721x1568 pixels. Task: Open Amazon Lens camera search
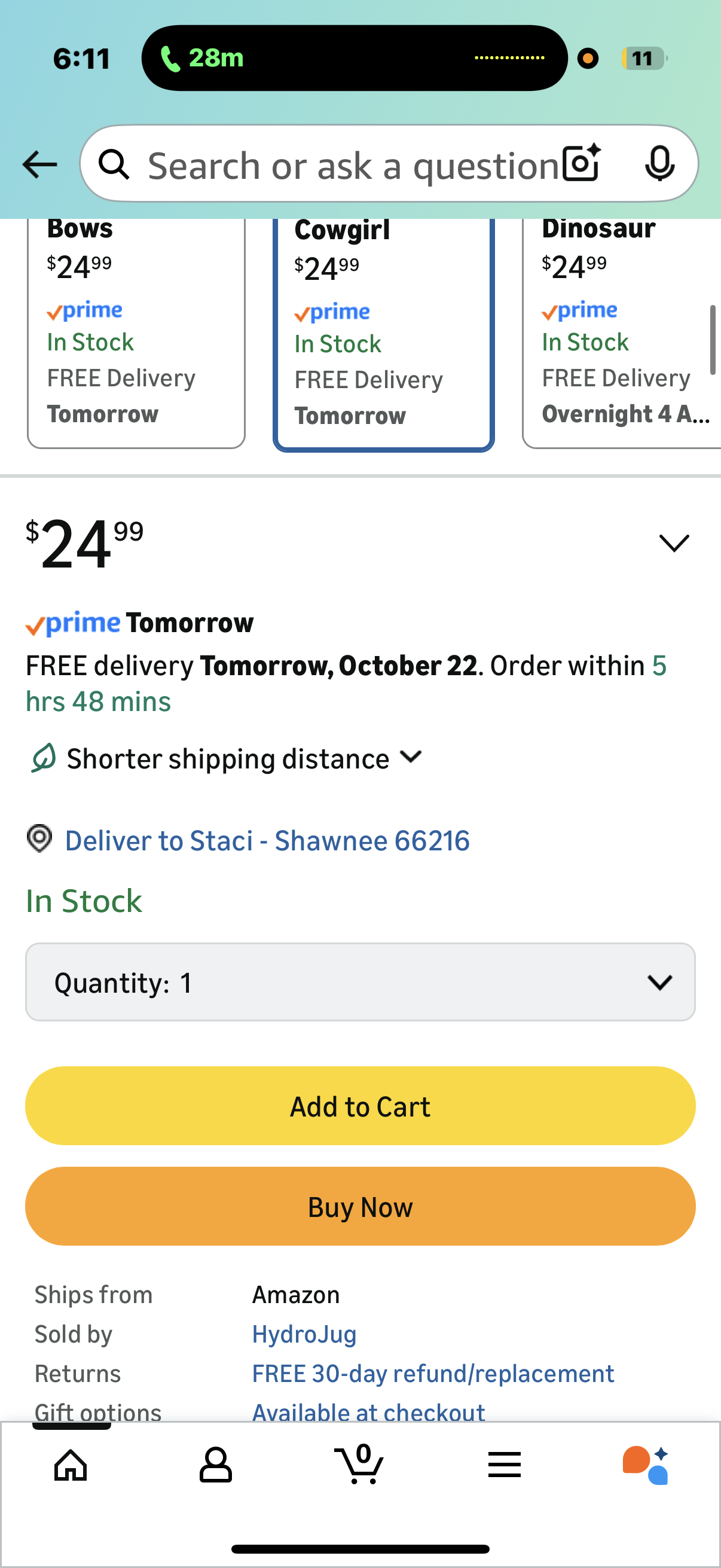(580, 164)
